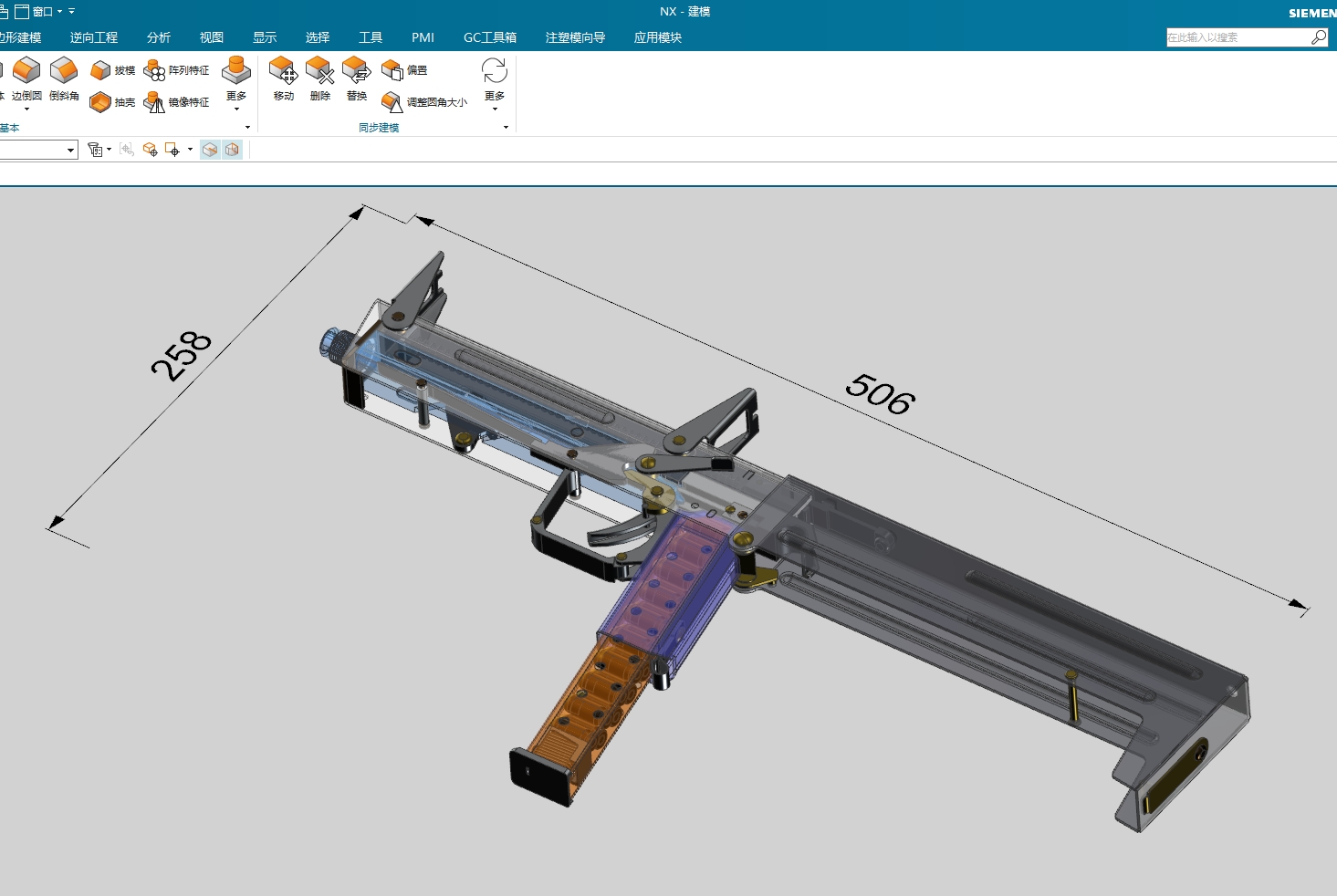The width and height of the screenshot is (1337, 896).
Task: Toggle the highlighted wireframe-cube button in selection bar
Action: coord(233,150)
